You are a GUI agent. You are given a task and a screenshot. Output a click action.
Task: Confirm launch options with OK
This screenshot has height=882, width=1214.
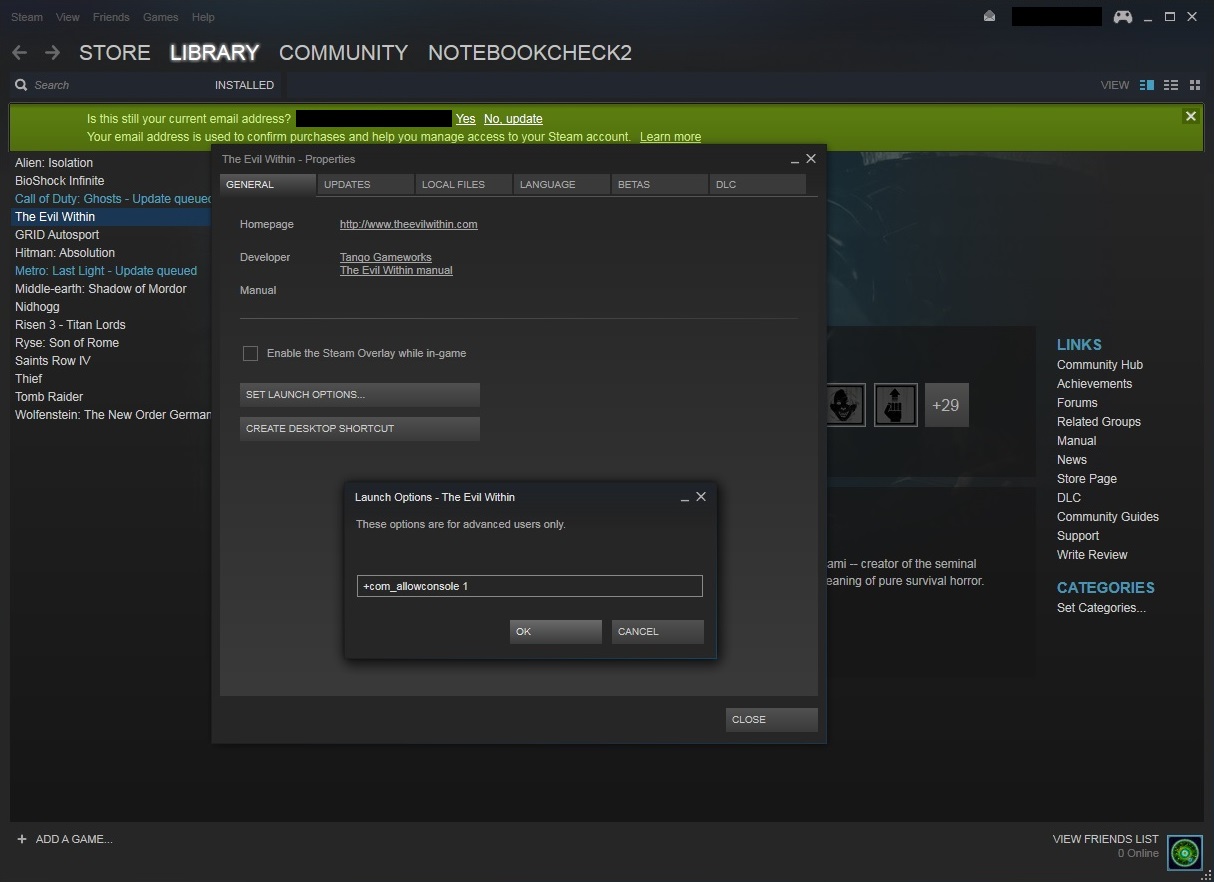click(x=556, y=631)
